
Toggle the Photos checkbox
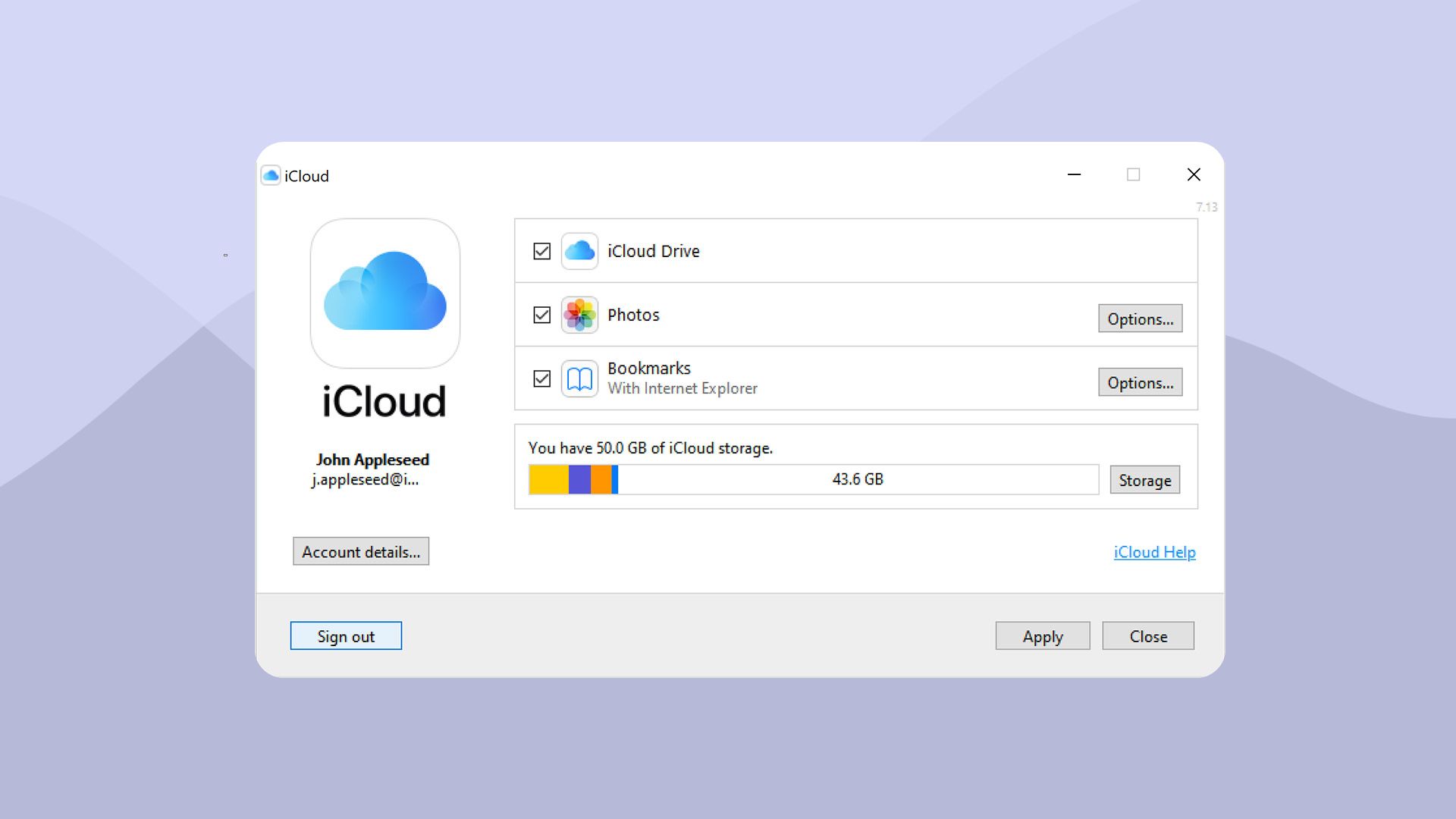pyautogui.click(x=541, y=315)
